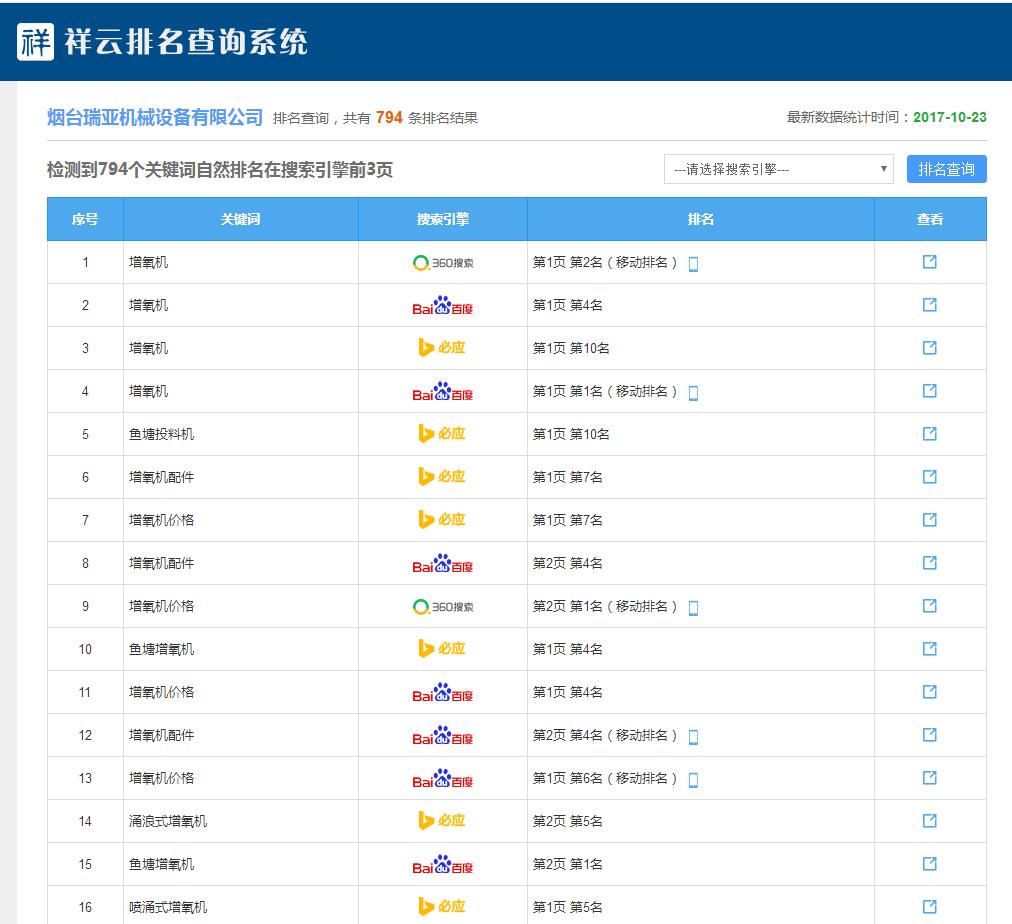Image resolution: width=1012 pixels, height=924 pixels.
Task: Open view icon for row 15 鱼塘增氧机
Action: point(929,863)
